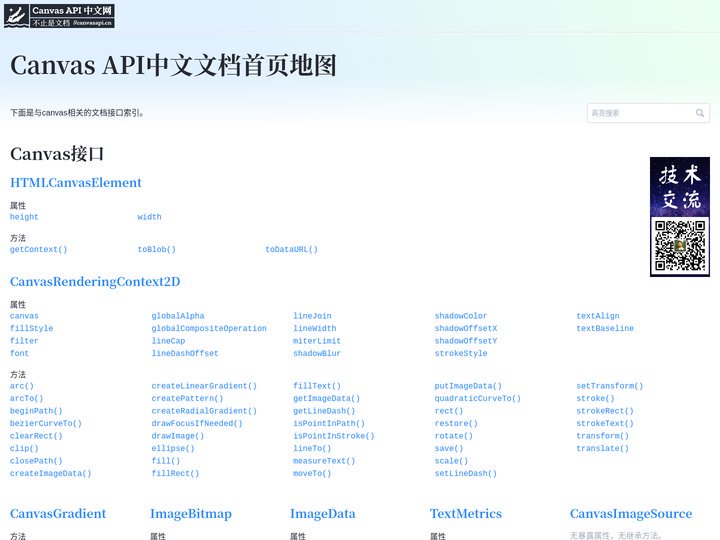Image resolution: width=720 pixels, height=540 pixels.
Task: Open the fillRect() method link
Action: point(175,473)
